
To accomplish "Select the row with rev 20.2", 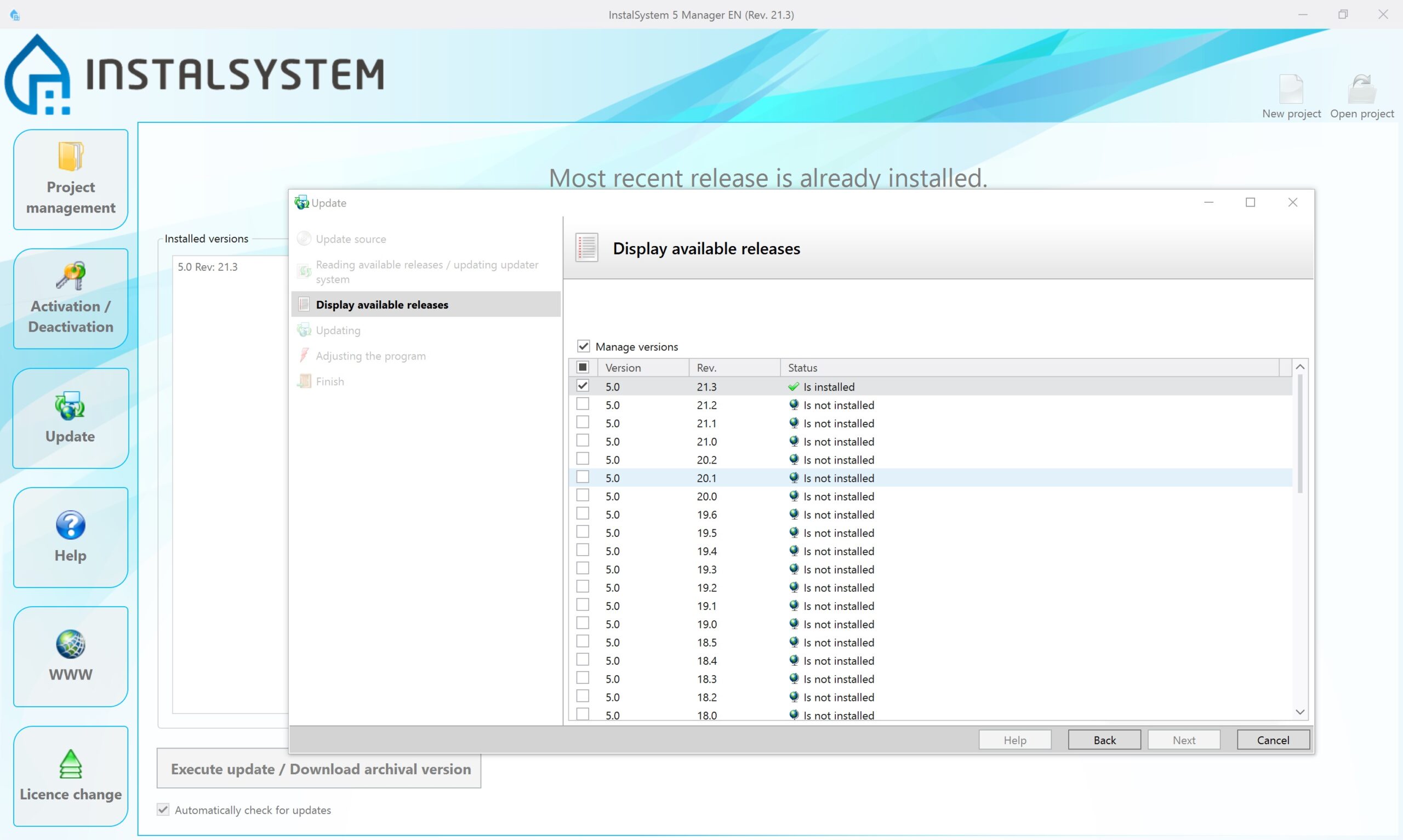I will click(931, 460).
